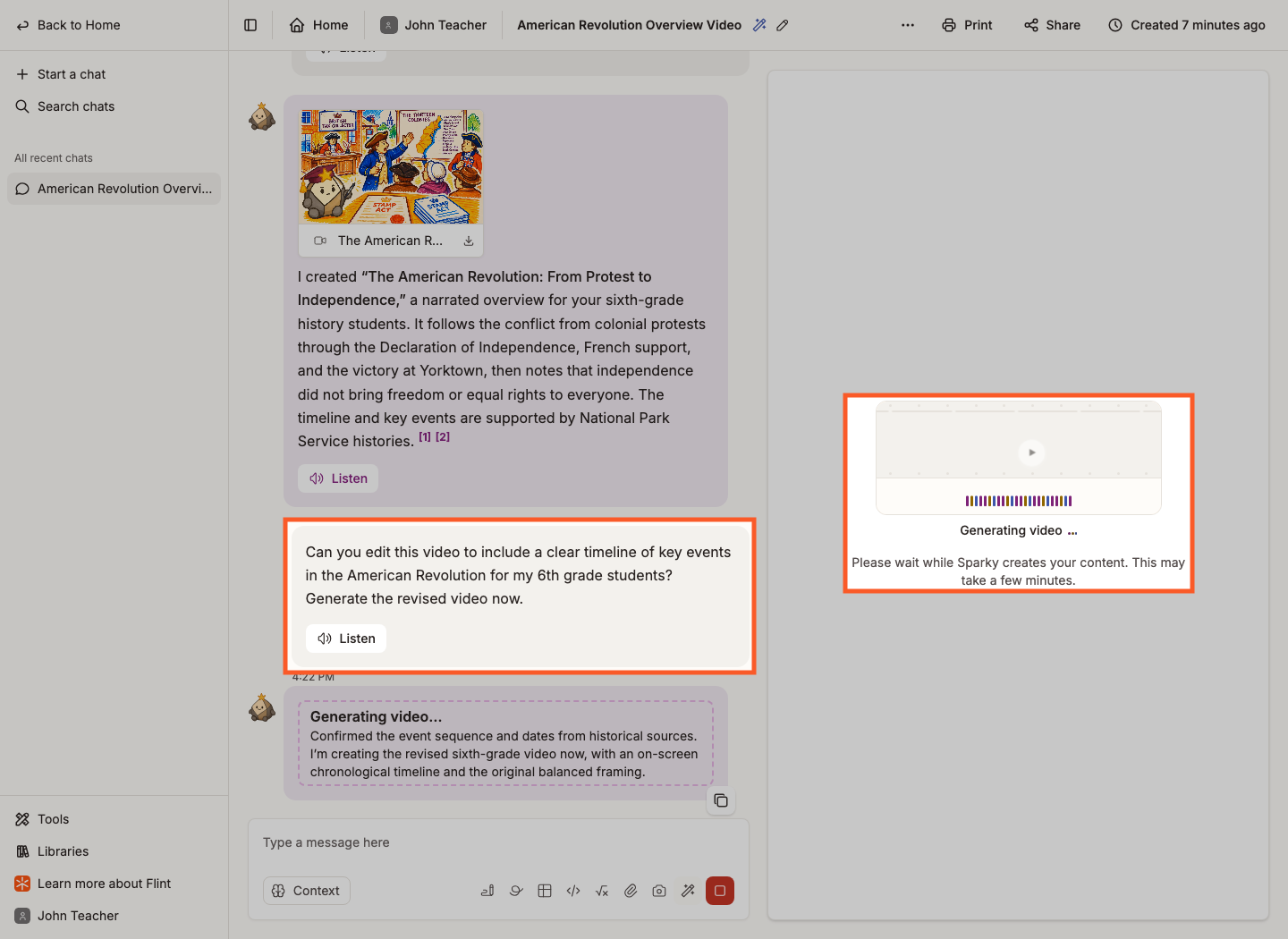Click Back to Home link
The width and height of the screenshot is (1288, 939).
(x=68, y=25)
